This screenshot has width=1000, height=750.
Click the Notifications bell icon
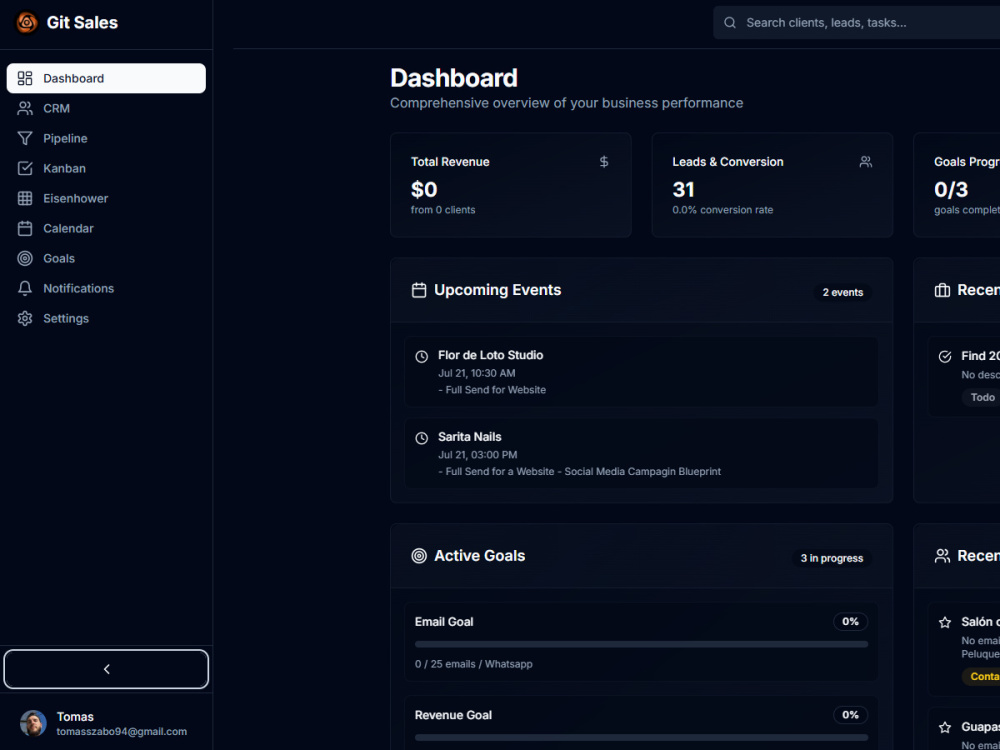pos(25,288)
